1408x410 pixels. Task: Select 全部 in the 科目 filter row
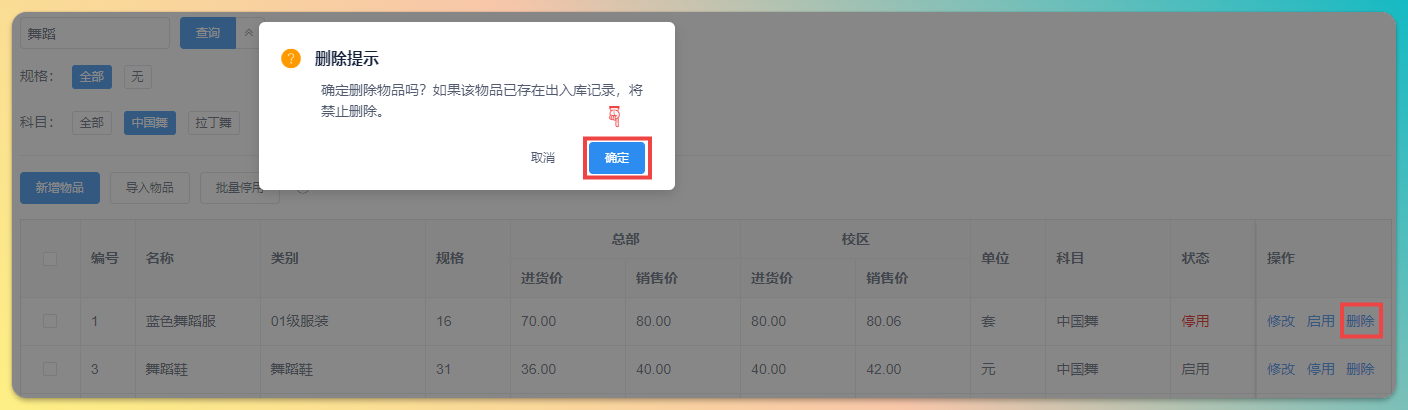pyautogui.click(x=92, y=123)
